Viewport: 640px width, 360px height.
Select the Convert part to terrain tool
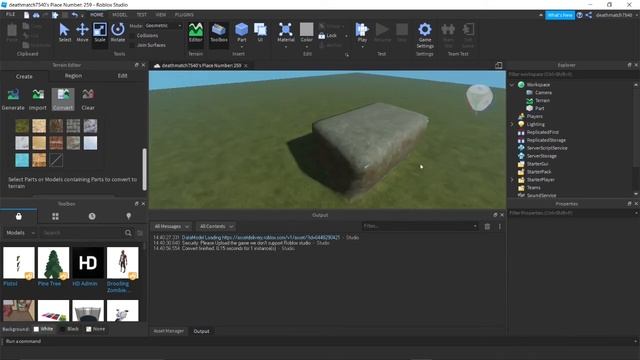tap(63, 100)
